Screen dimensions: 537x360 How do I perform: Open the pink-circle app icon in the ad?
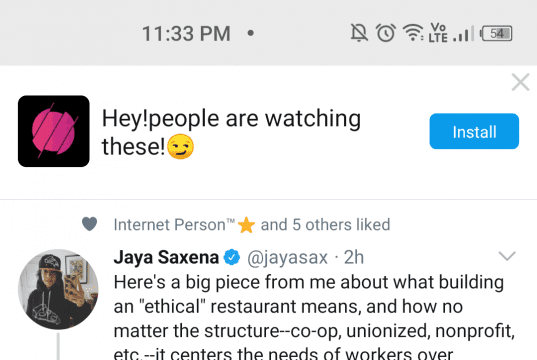[54, 131]
